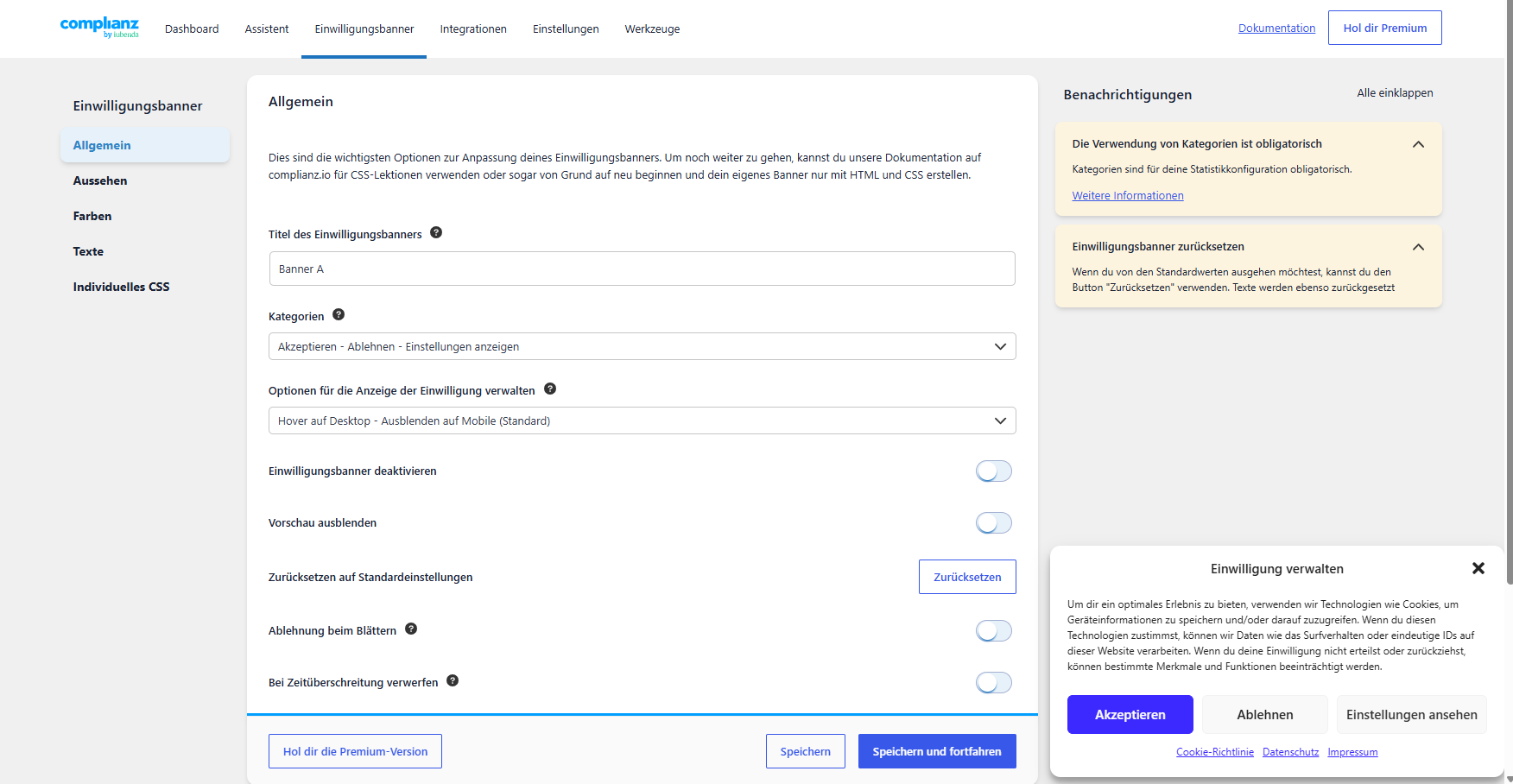Image resolution: width=1513 pixels, height=784 pixels.
Task: Open the Dokumentation link
Action: 1276,28
